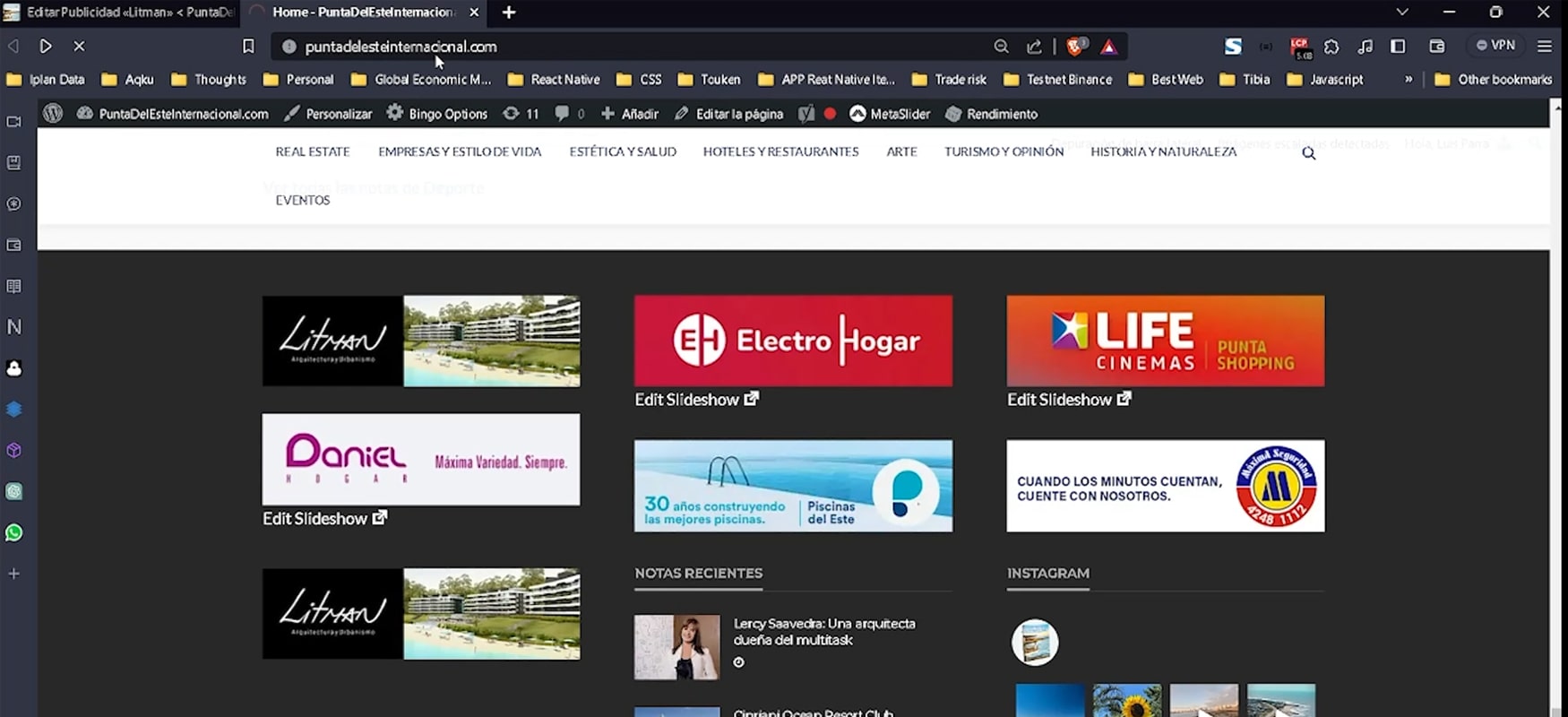
Task: Open the Máxima Seguridad banner ad
Action: [x=1166, y=486]
